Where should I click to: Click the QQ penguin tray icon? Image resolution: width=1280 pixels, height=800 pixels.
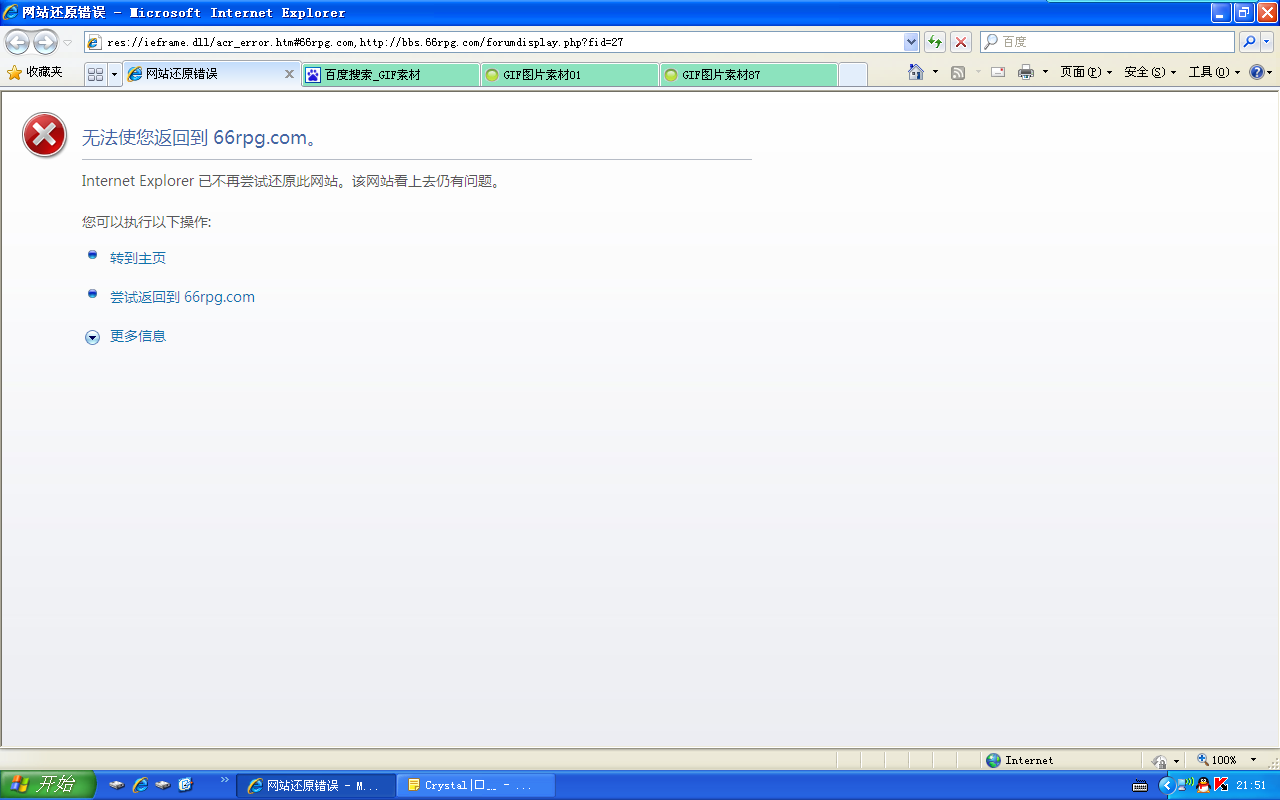pos(1203,785)
